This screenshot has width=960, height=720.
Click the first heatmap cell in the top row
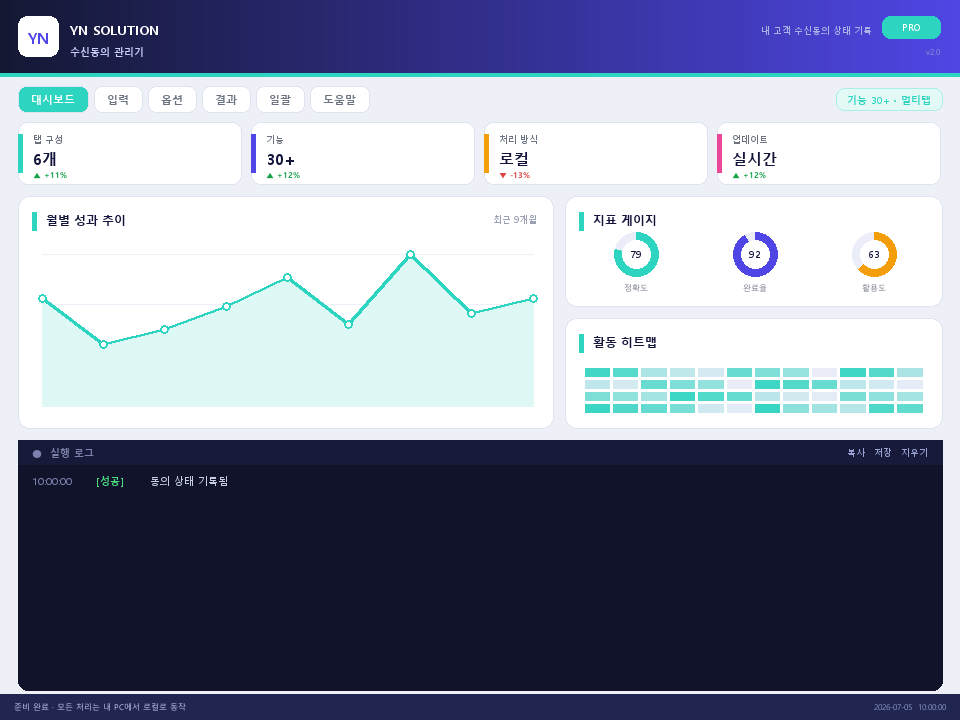point(598,372)
